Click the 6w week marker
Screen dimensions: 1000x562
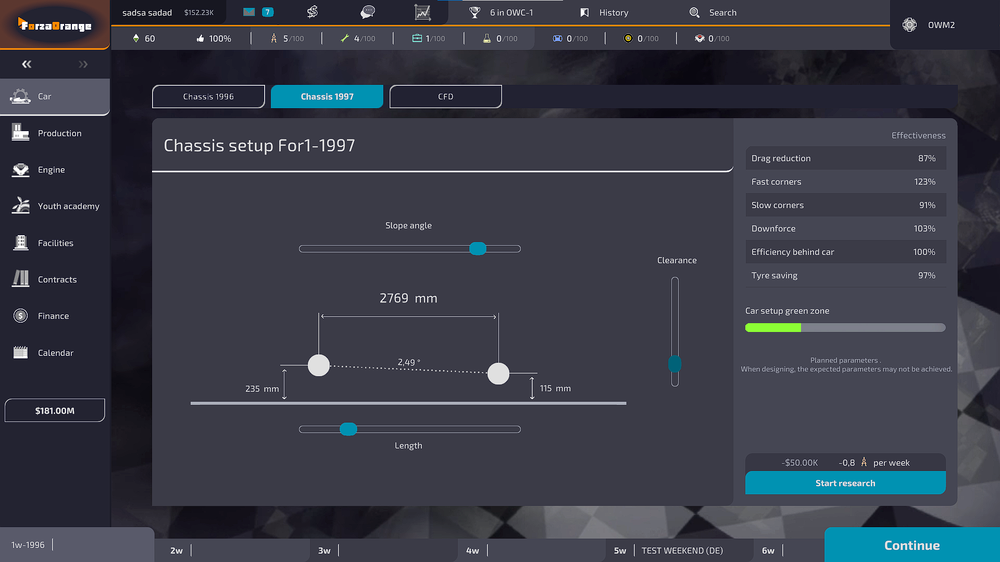pyautogui.click(x=768, y=551)
